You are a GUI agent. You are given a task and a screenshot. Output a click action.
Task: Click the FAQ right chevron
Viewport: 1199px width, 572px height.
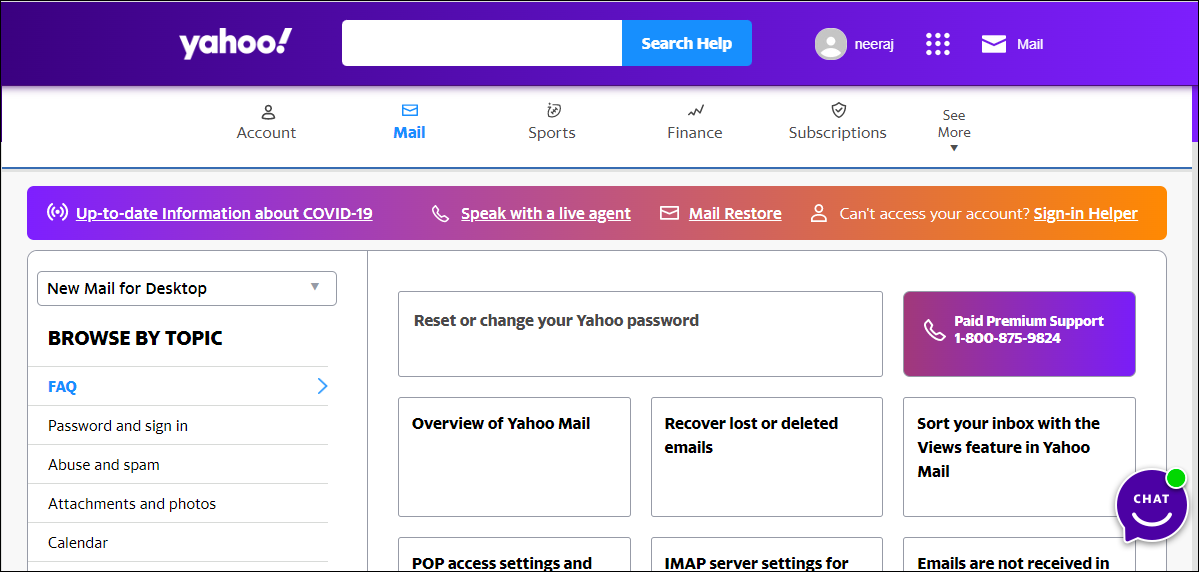322,386
